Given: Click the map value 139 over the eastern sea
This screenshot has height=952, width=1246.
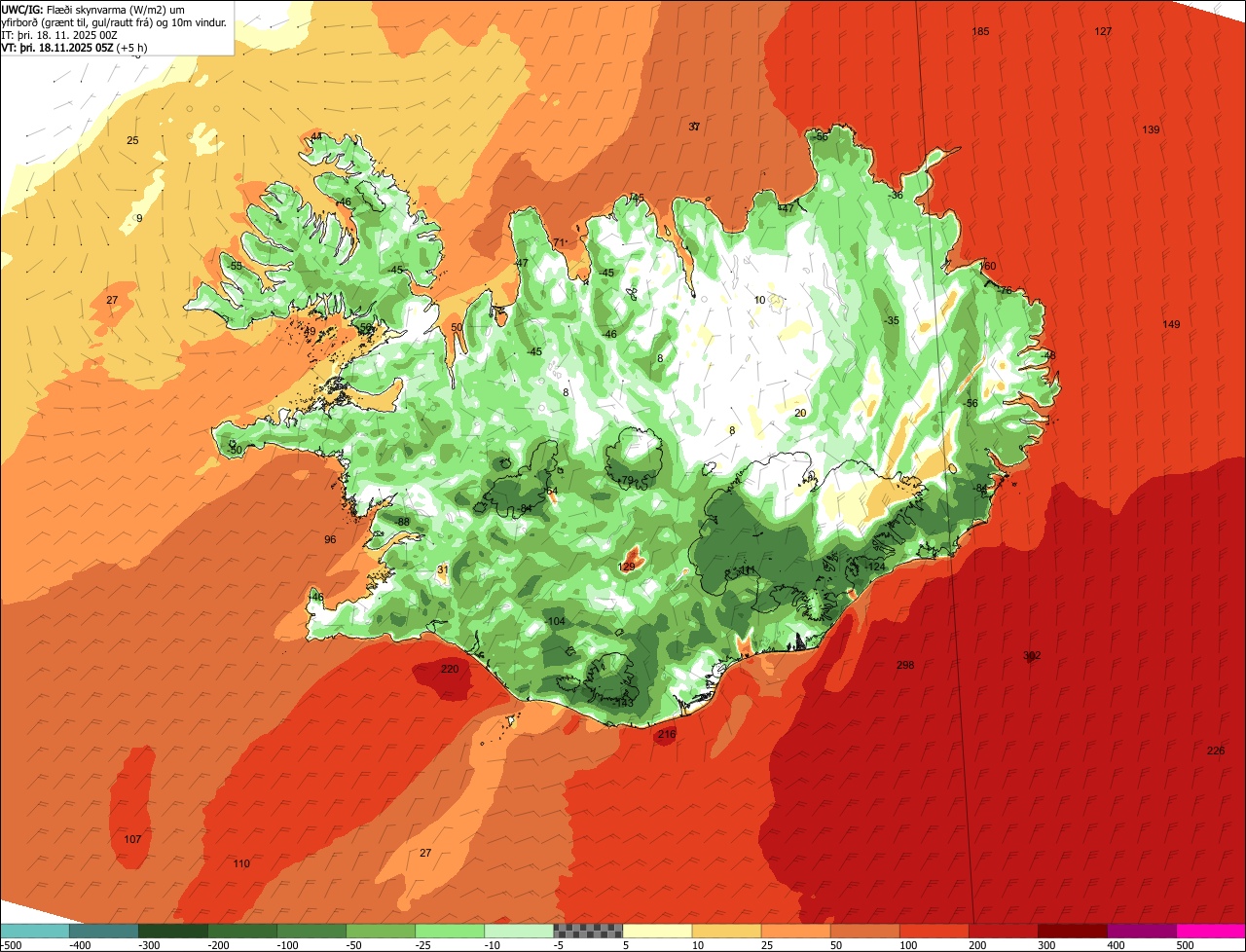Looking at the screenshot, I should [x=1152, y=129].
